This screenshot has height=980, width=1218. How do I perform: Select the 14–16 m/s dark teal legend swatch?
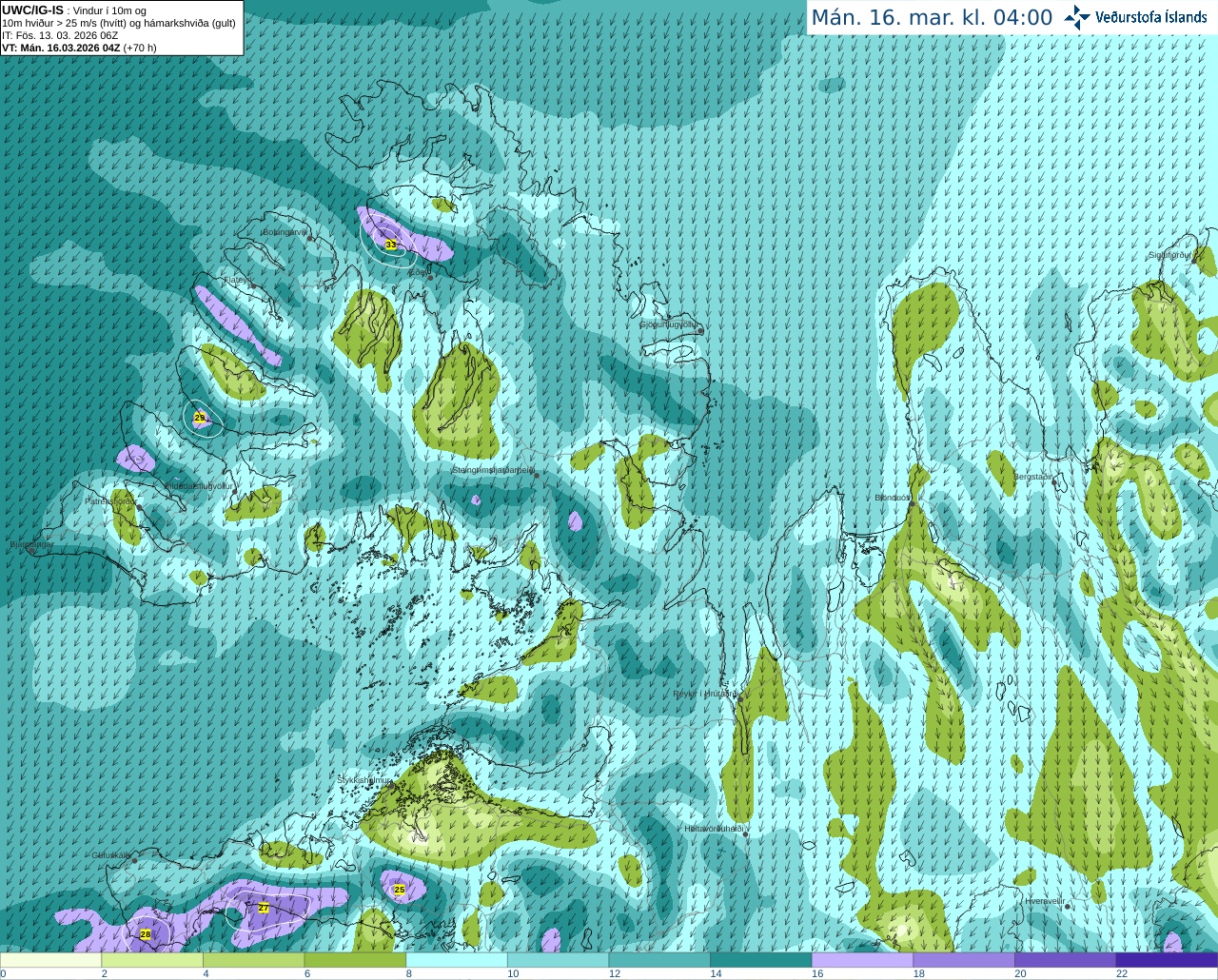(761, 960)
